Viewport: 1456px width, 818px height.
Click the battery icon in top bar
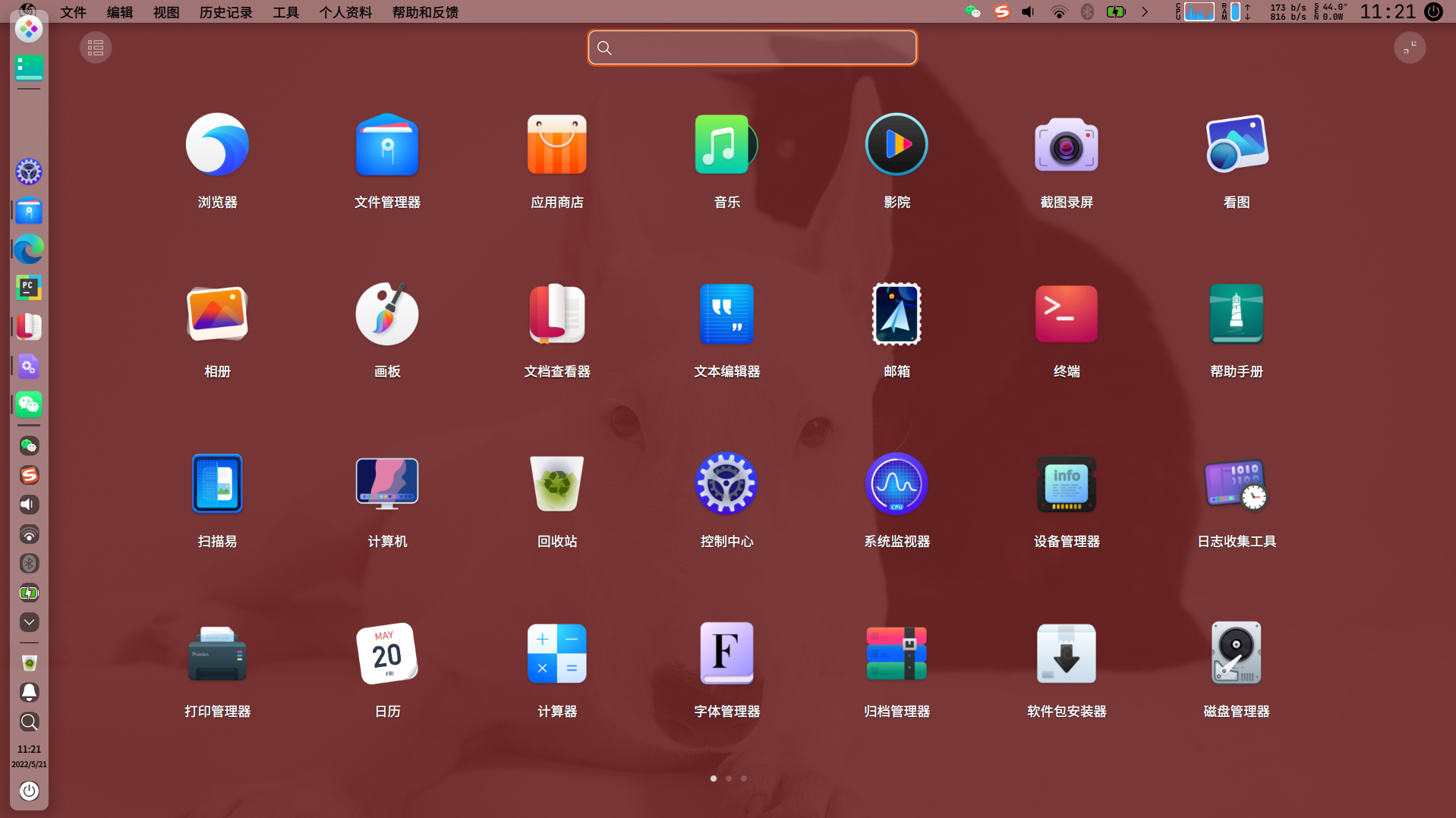1116,12
